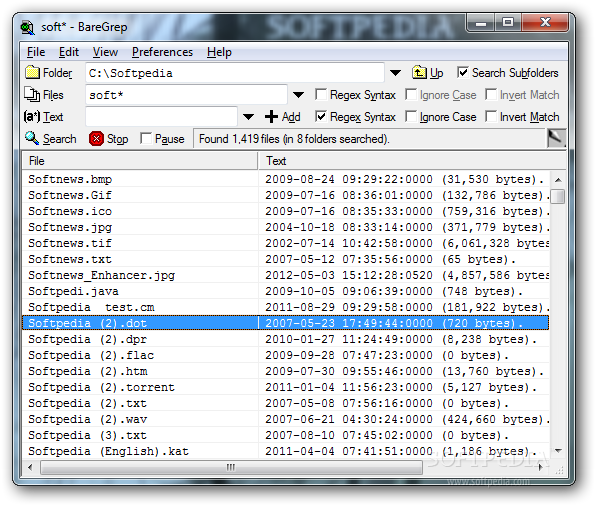Click the Up button label

click(x=436, y=73)
